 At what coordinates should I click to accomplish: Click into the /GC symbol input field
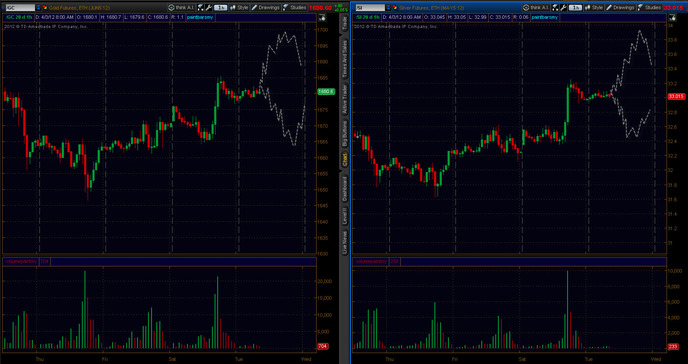20,7
